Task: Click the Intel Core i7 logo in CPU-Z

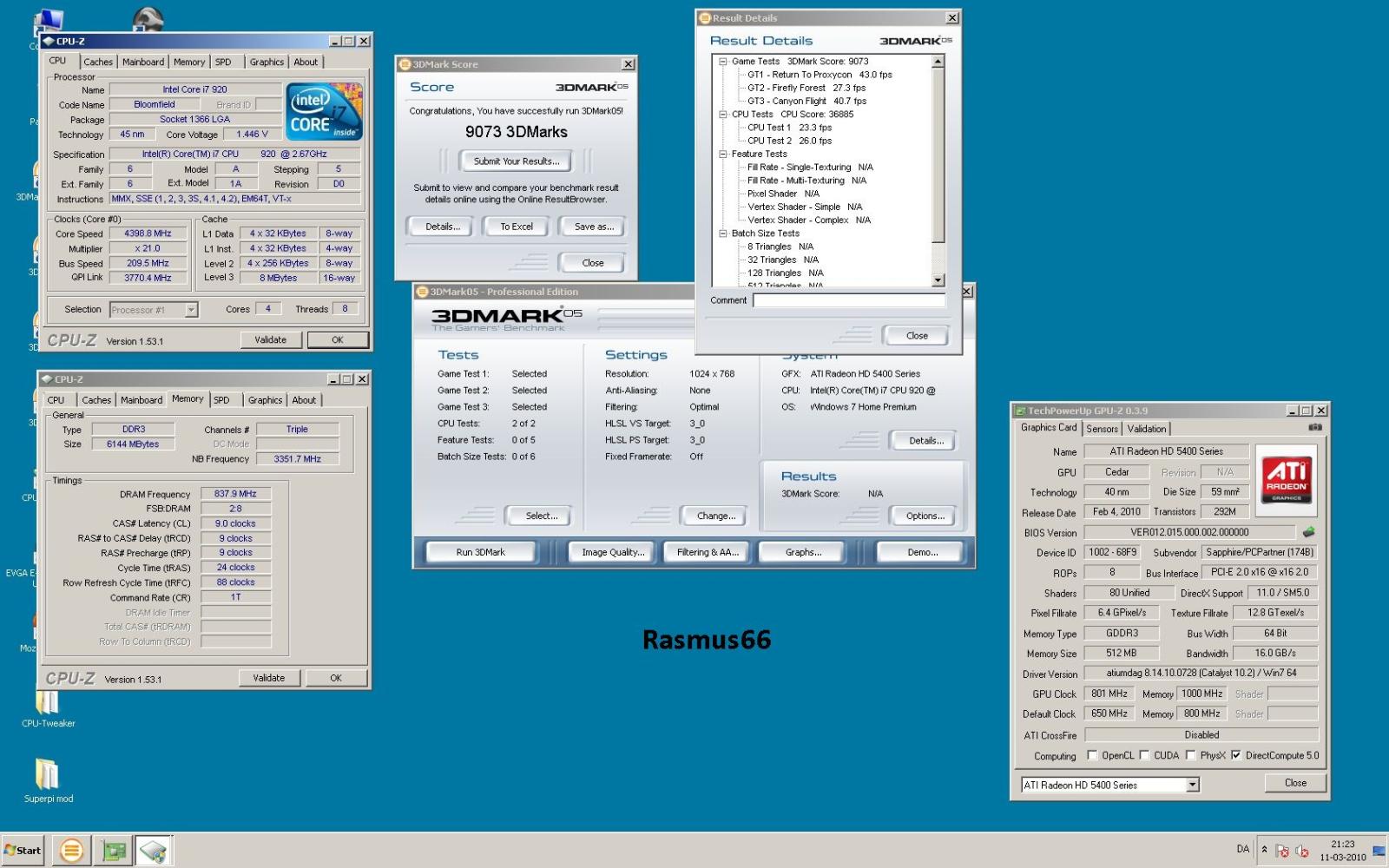Action: click(x=325, y=111)
